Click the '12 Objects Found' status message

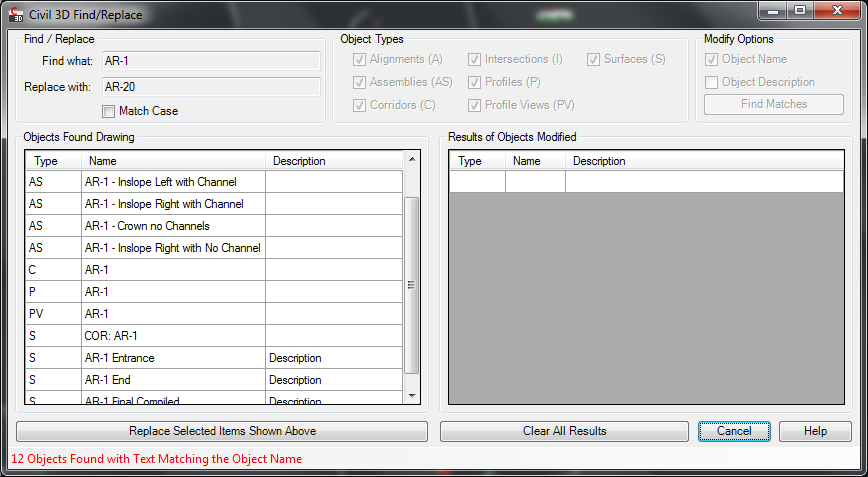click(x=157, y=459)
